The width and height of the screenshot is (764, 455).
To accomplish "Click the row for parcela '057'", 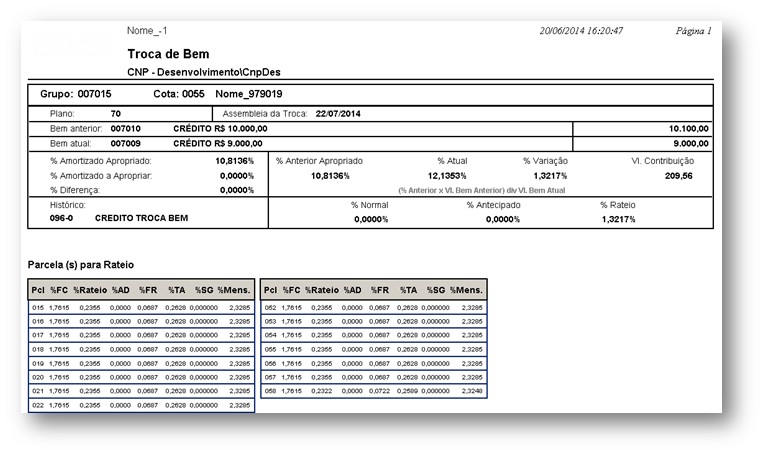I will coord(374,377).
